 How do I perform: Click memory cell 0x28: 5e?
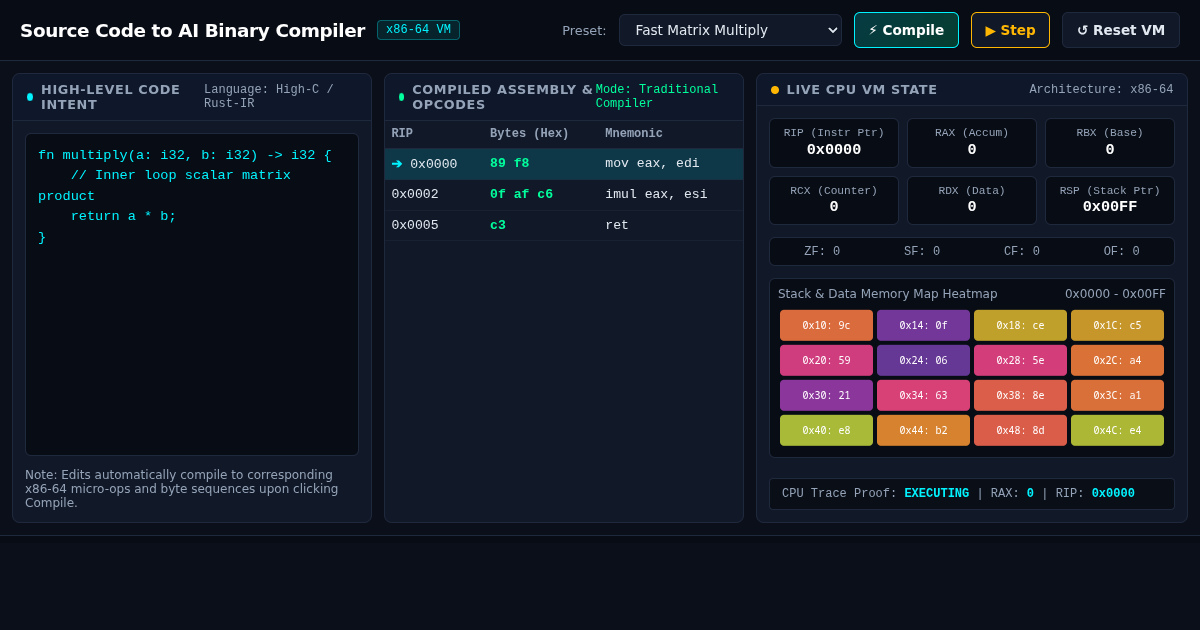click(1020, 361)
